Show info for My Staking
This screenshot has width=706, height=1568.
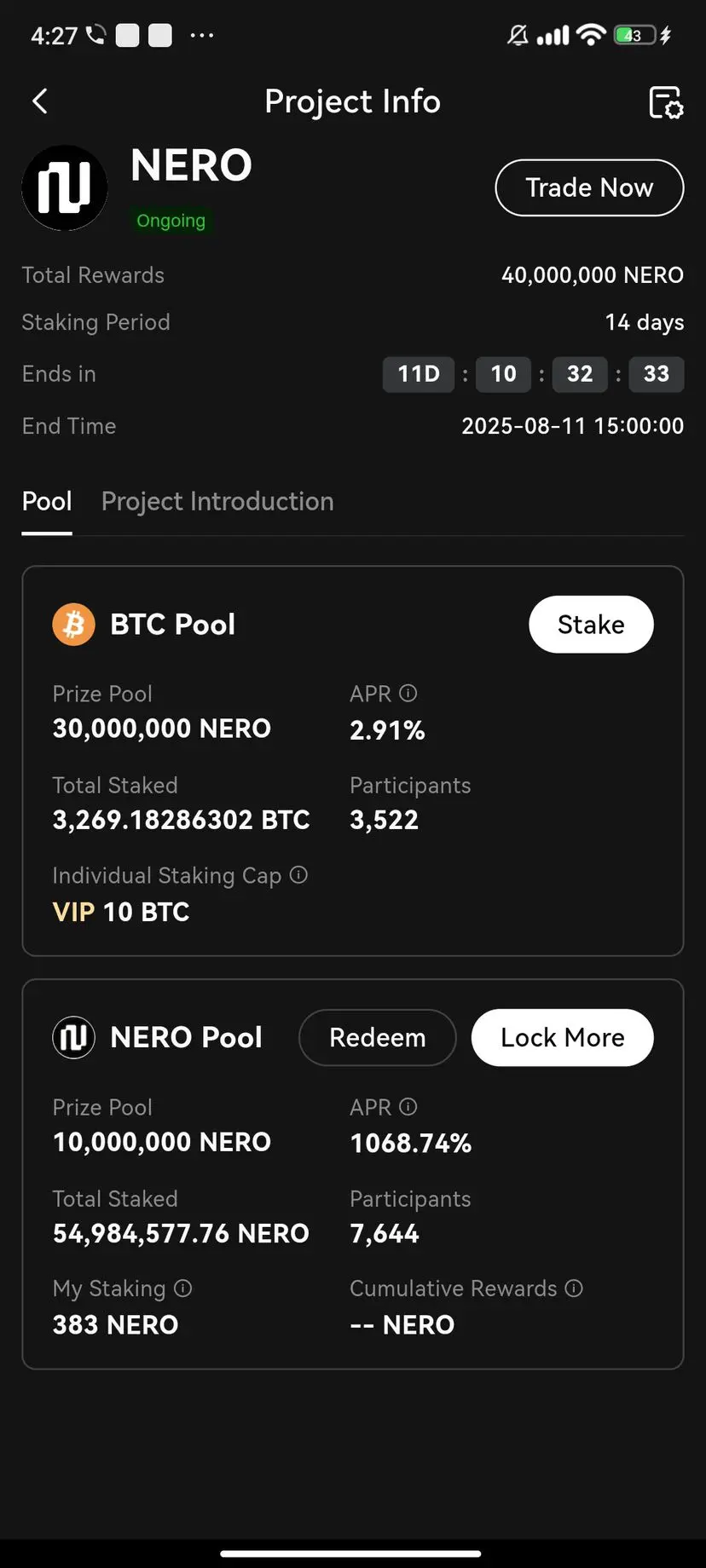[x=183, y=1288]
